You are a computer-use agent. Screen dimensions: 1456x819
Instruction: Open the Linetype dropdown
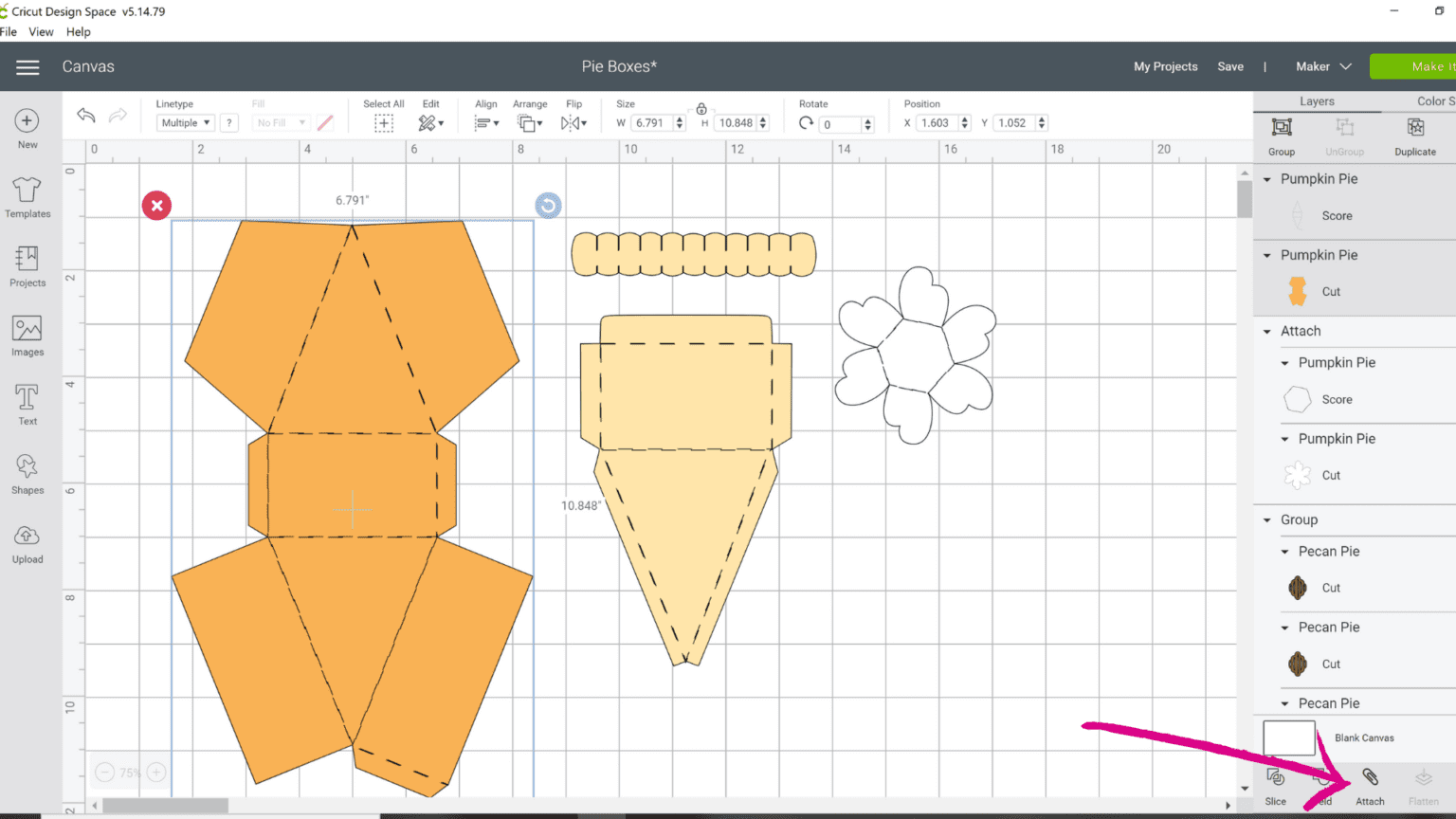pos(185,123)
